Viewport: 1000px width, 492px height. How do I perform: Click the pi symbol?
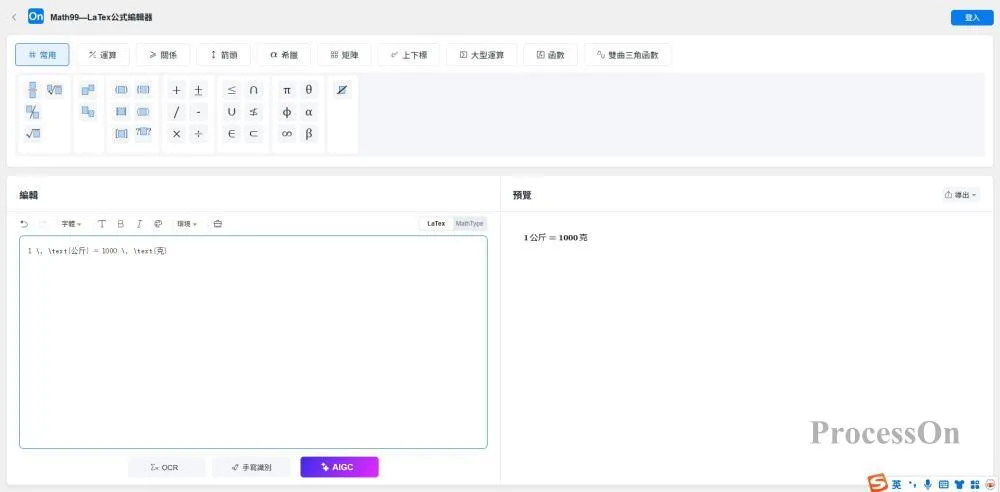287,90
